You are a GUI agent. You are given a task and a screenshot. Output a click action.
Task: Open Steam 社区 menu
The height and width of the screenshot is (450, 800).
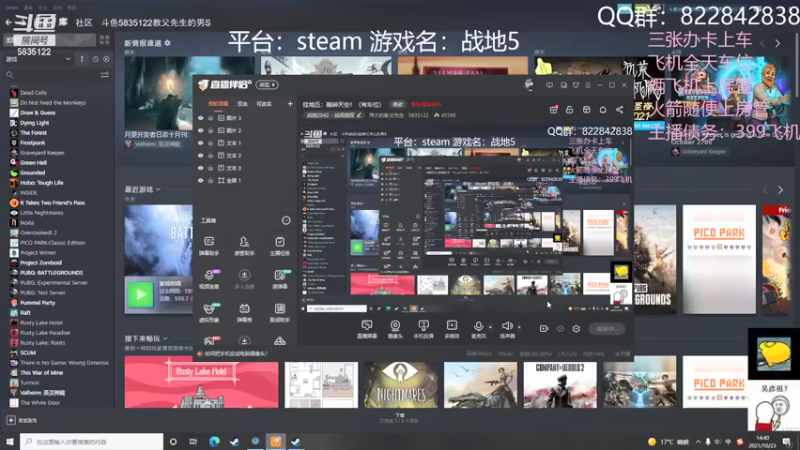click(84, 22)
